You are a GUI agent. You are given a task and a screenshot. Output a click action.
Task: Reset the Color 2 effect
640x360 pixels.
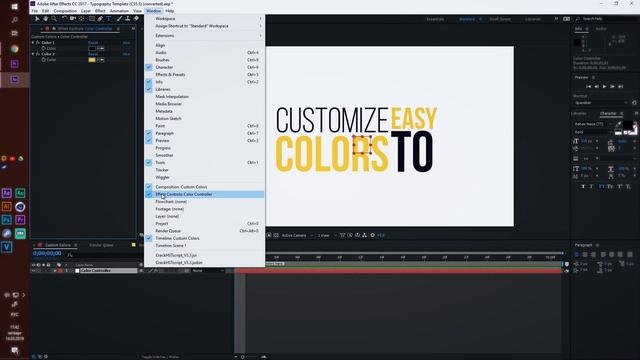(93, 54)
